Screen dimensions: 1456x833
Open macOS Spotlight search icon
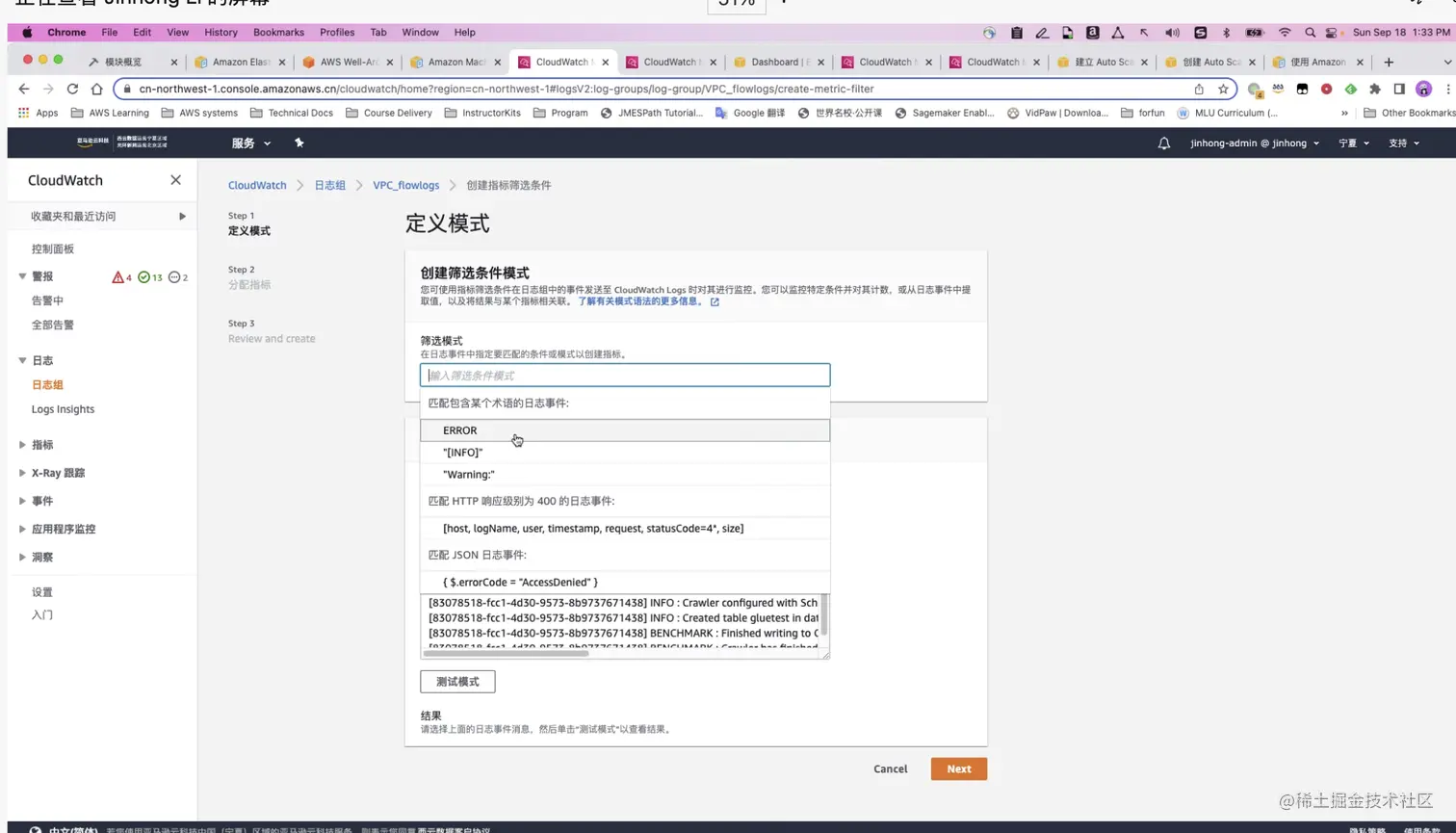pos(1310,33)
